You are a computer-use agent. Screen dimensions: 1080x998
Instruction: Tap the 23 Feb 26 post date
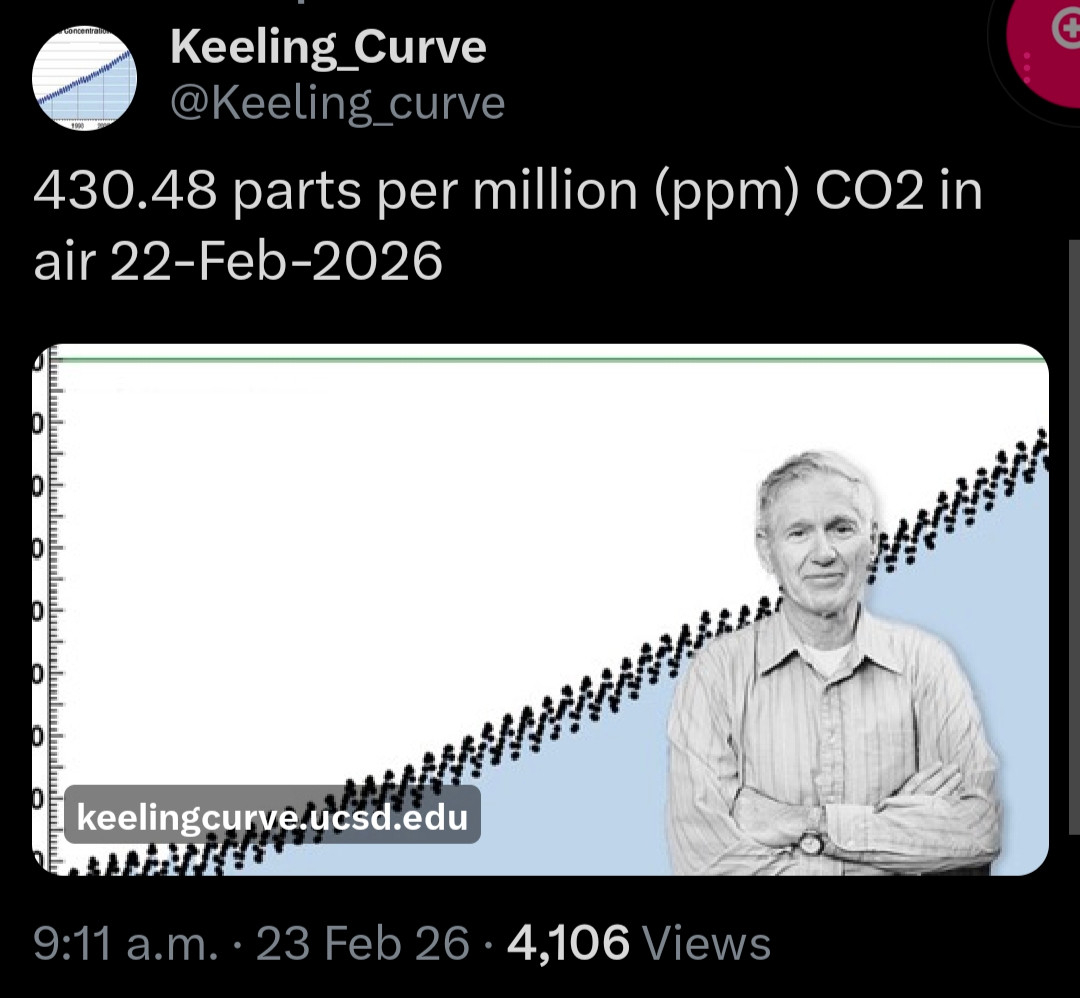click(362, 942)
